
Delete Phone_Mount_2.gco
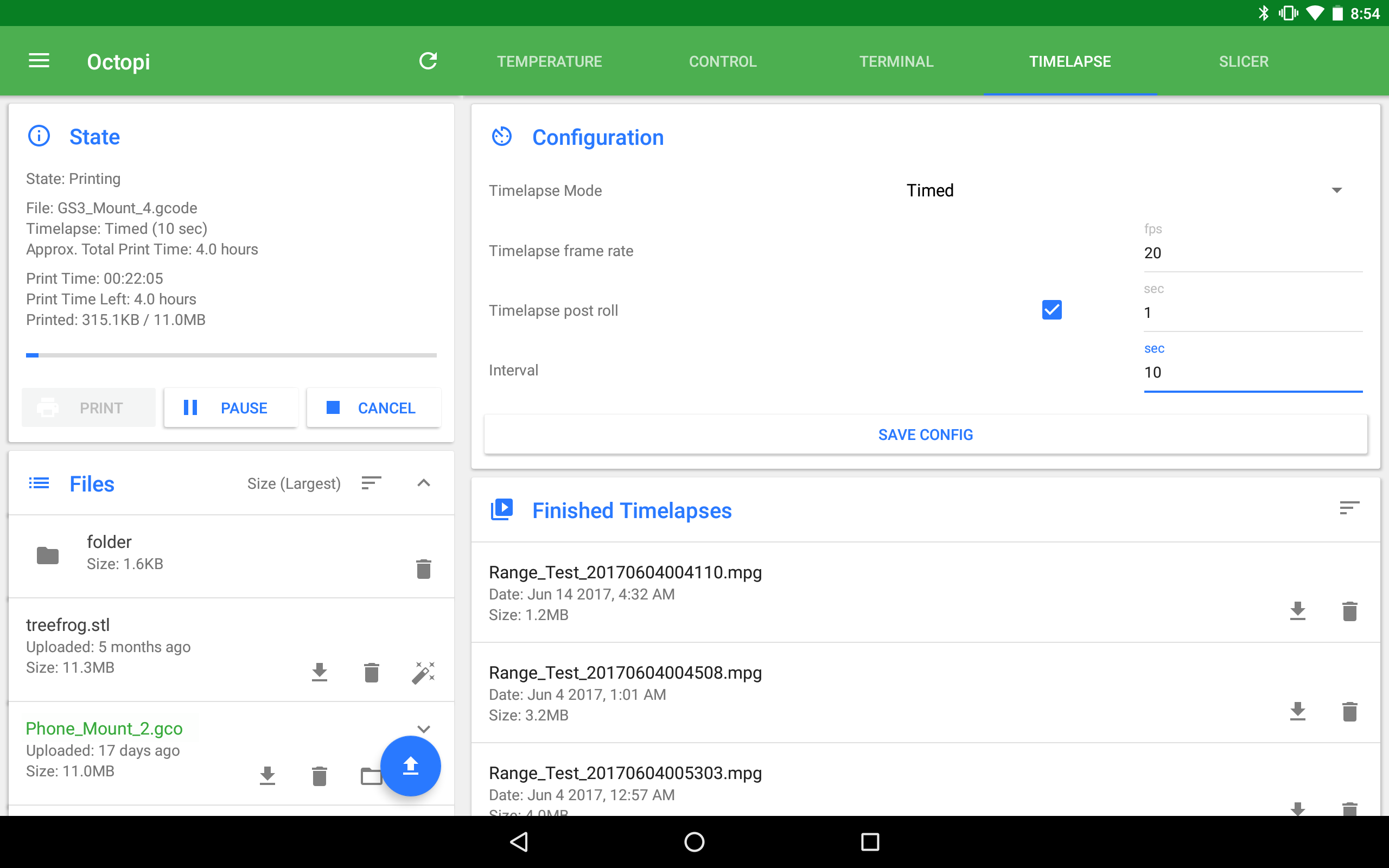320,776
